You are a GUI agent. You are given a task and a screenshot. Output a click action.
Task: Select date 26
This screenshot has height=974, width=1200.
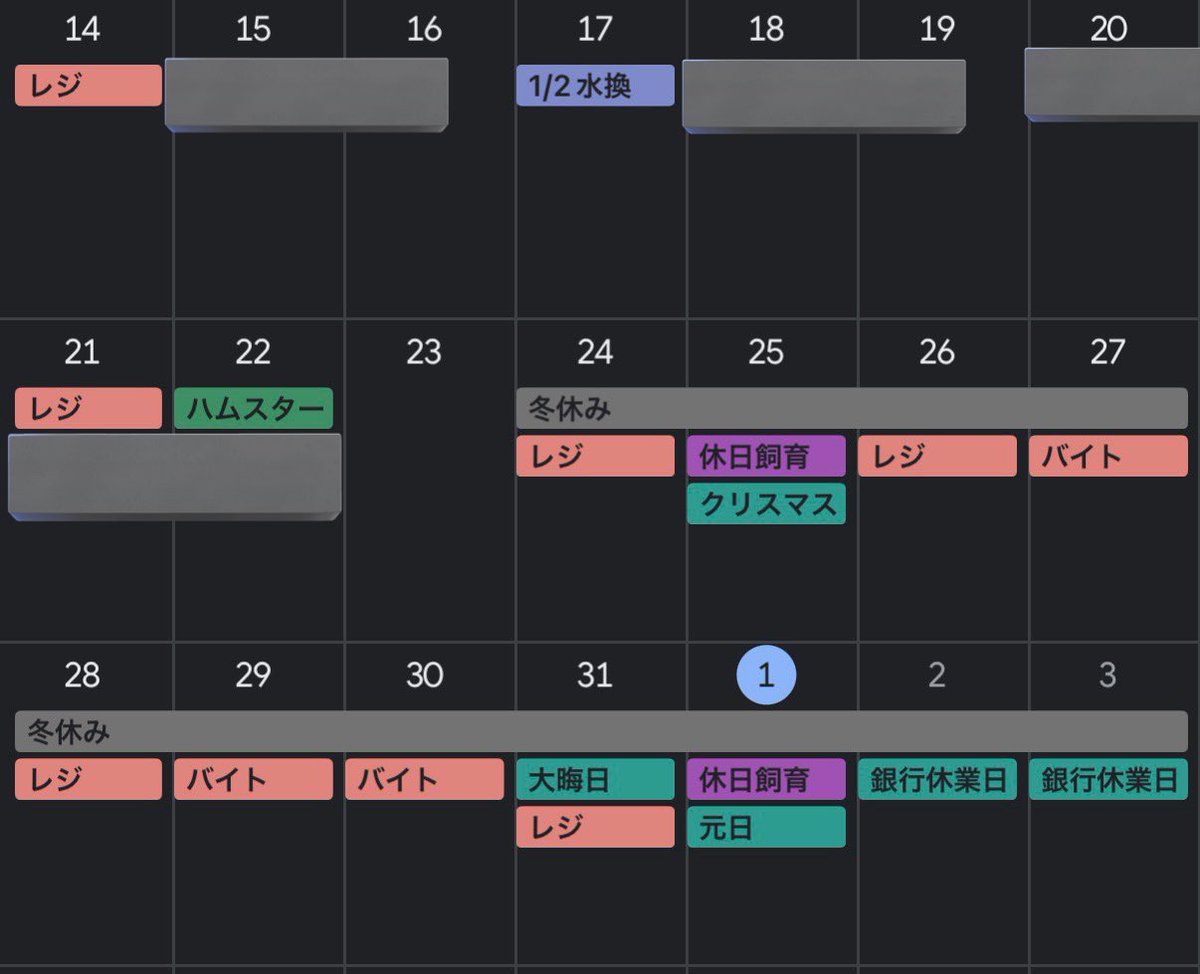click(x=937, y=352)
